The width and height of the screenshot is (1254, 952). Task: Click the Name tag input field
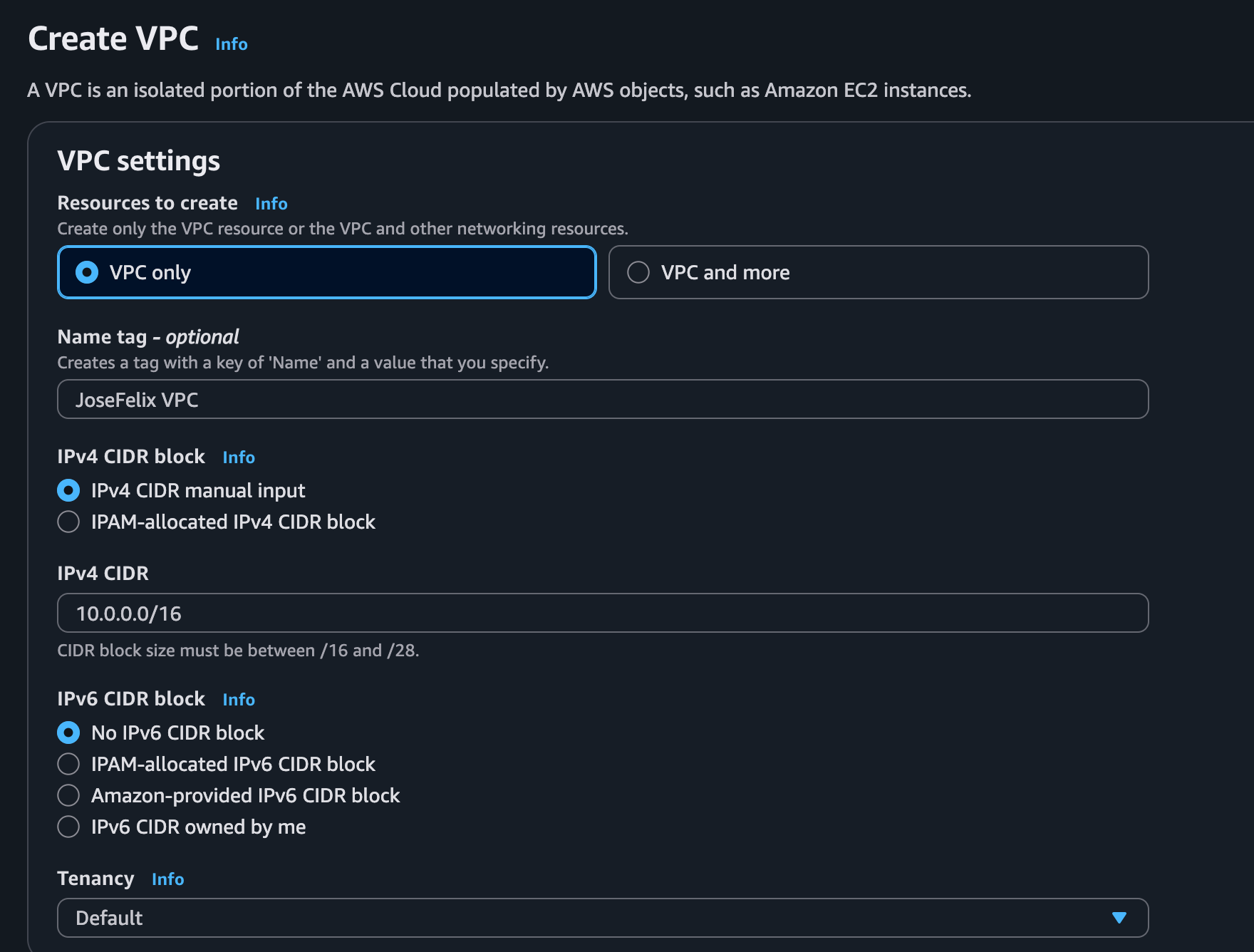click(x=602, y=400)
